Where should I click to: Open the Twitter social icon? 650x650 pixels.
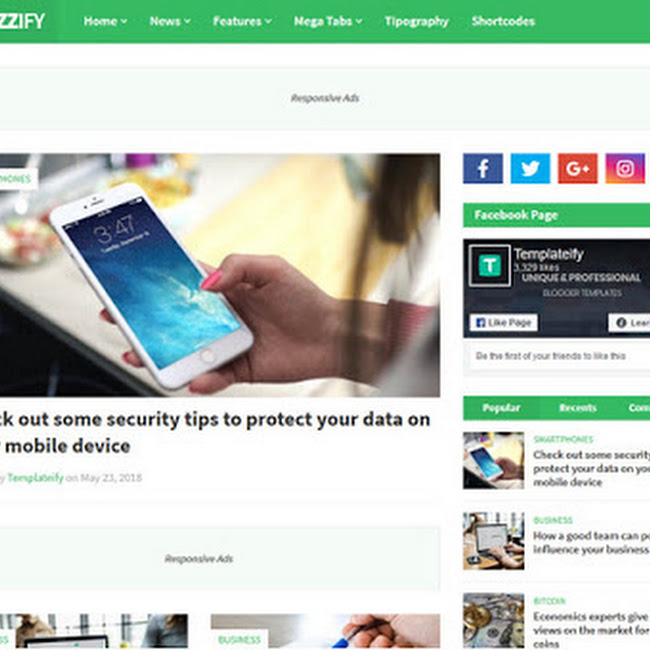[x=530, y=168]
